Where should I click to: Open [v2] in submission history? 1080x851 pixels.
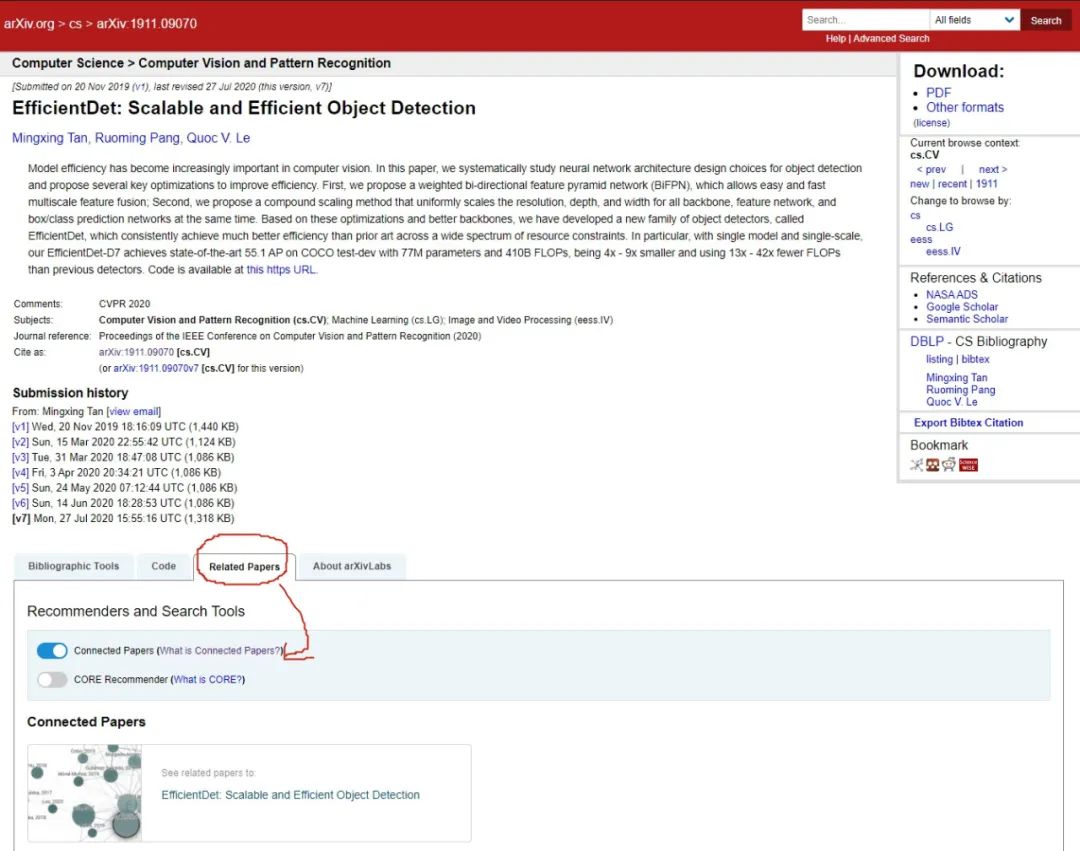[x=20, y=442]
